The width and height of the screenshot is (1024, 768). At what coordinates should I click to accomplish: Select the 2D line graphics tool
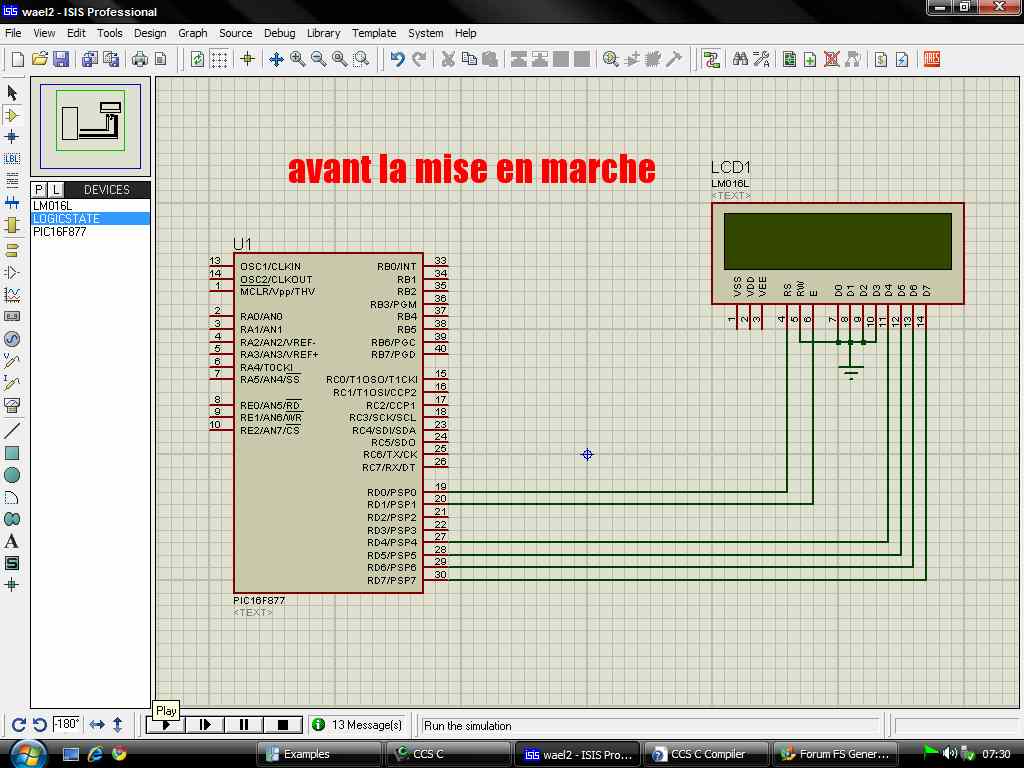(x=12, y=430)
